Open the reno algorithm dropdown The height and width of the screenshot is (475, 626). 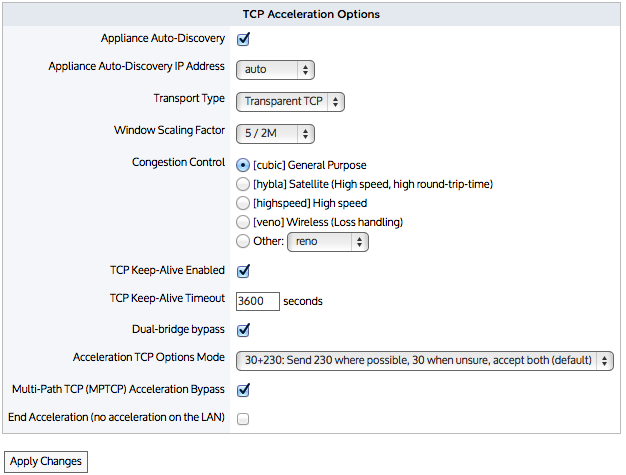click(327, 242)
